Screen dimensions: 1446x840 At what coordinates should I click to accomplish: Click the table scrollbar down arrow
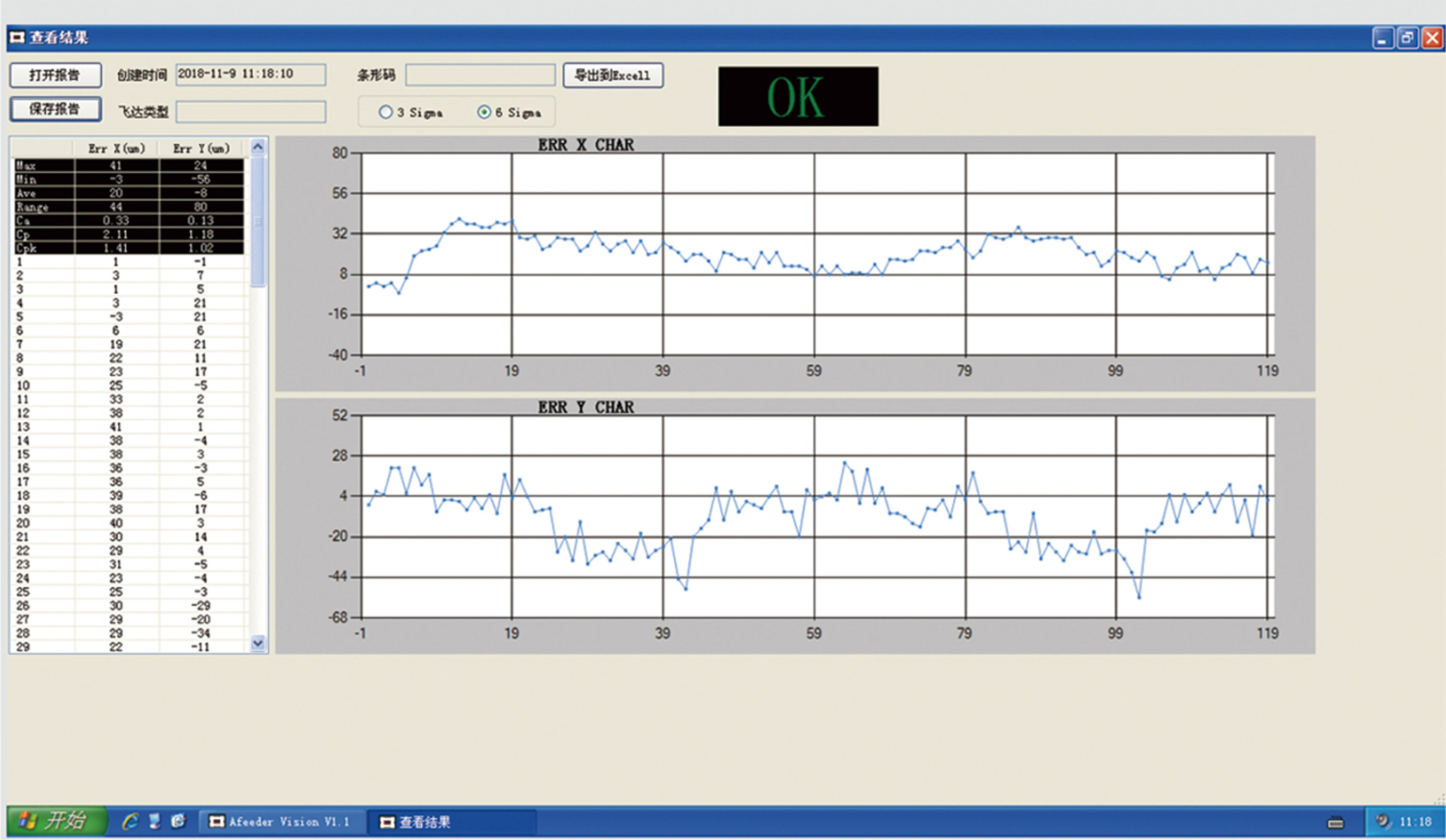(x=258, y=644)
